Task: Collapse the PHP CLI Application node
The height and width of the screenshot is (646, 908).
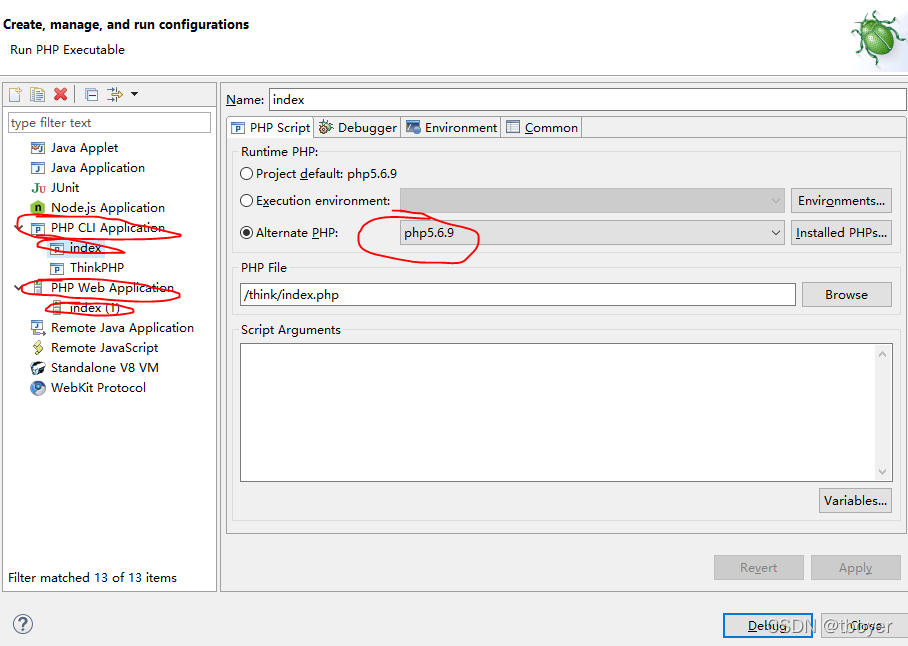Action: click(19, 228)
